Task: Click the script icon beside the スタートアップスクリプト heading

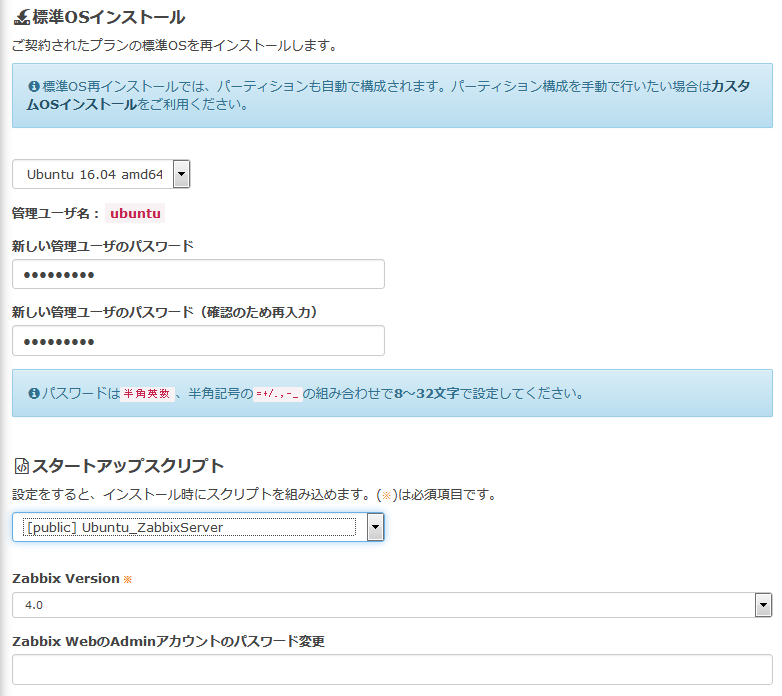Action: pos(21,466)
